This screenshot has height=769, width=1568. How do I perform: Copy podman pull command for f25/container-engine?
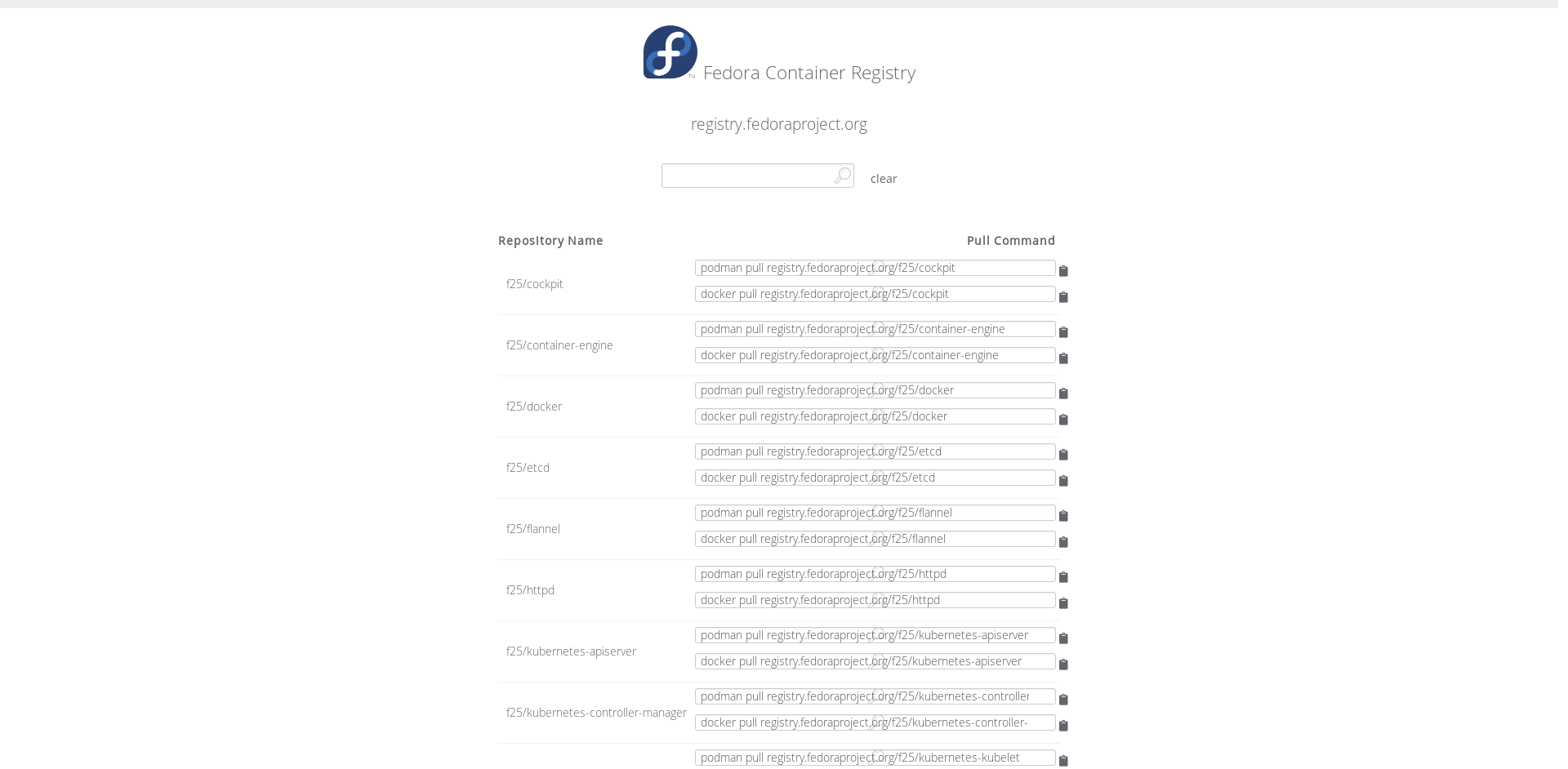point(1063,332)
